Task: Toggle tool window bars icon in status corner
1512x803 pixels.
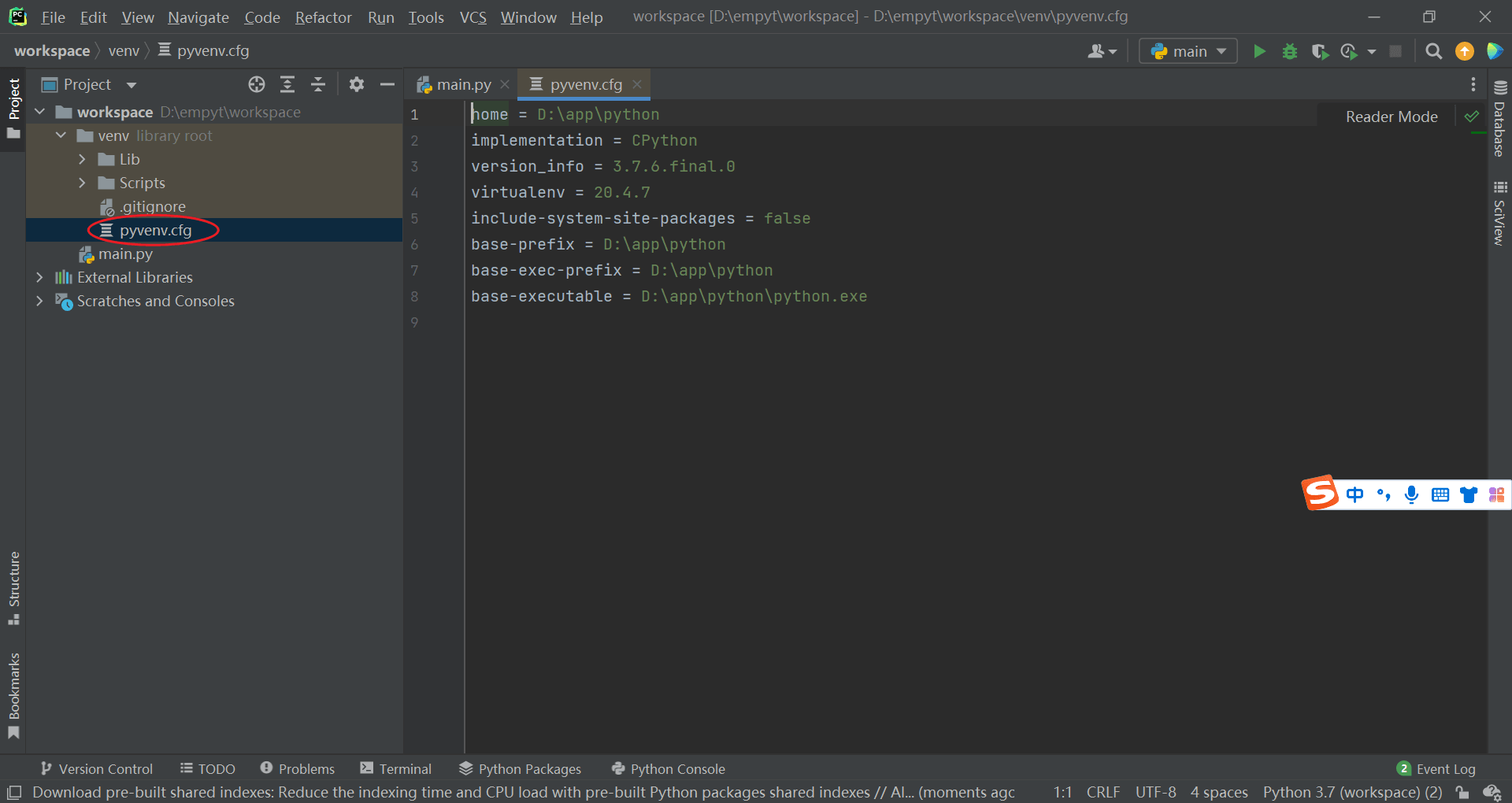Action: click(14, 792)
